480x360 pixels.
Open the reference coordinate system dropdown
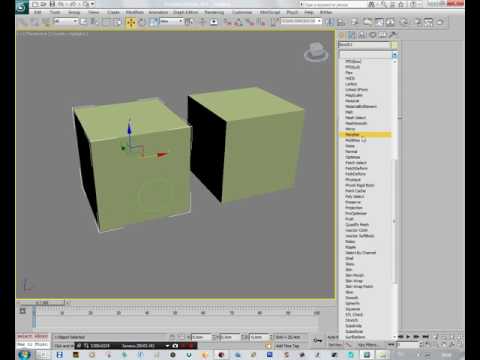tap(171, 21)
